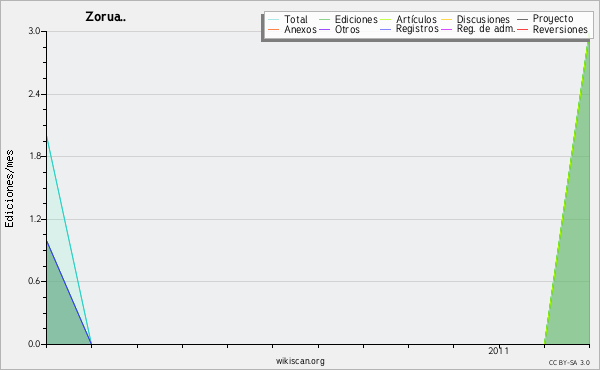This screenshot has height=370, width=600.
Task: Click the Discusiones legend label
Action: tap(483, 19)
